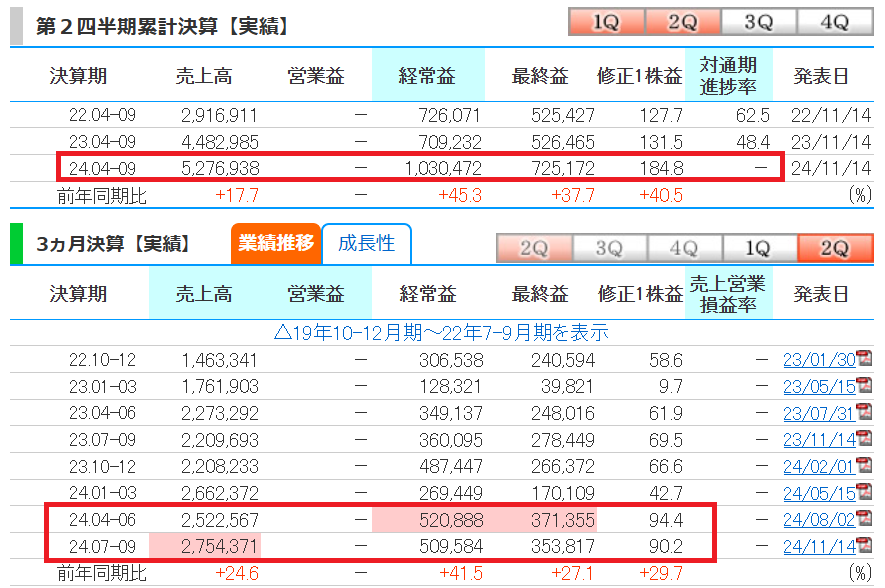The image size is (885, 588).
Task: Click year-over-year value +24.6
Action: pyautogui.click(x=237, y=573)
